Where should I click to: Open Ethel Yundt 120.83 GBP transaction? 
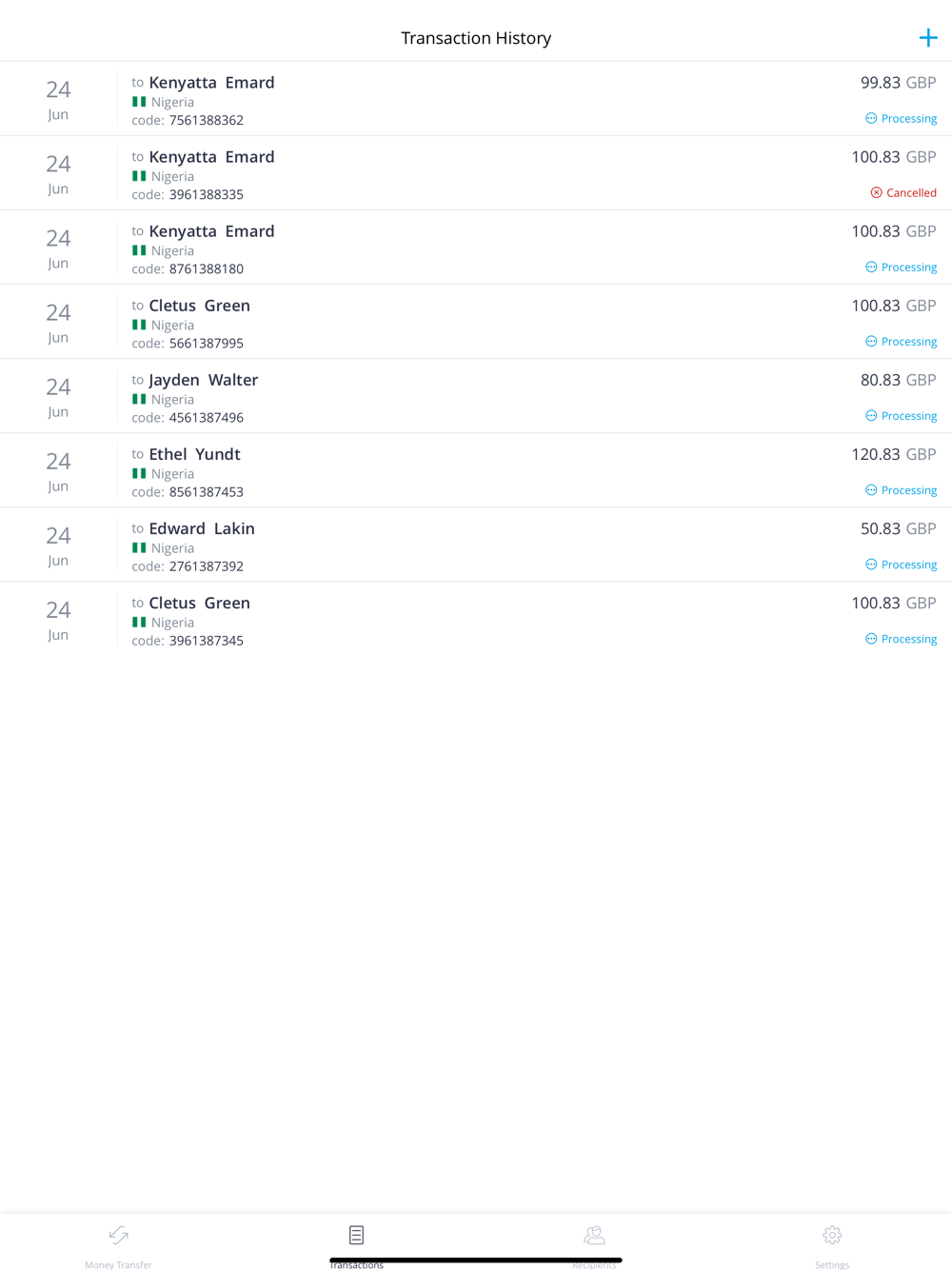tap(476, 470)
